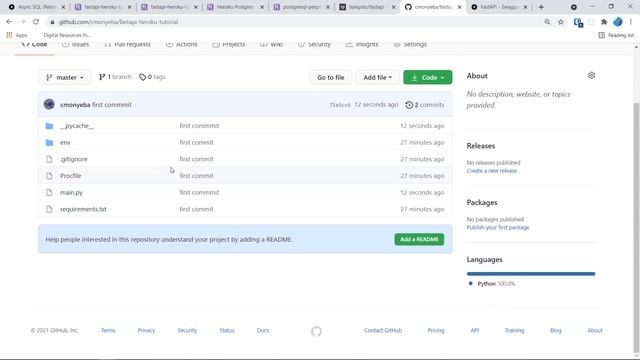Switch to the Issues tab

pos(76,44)
